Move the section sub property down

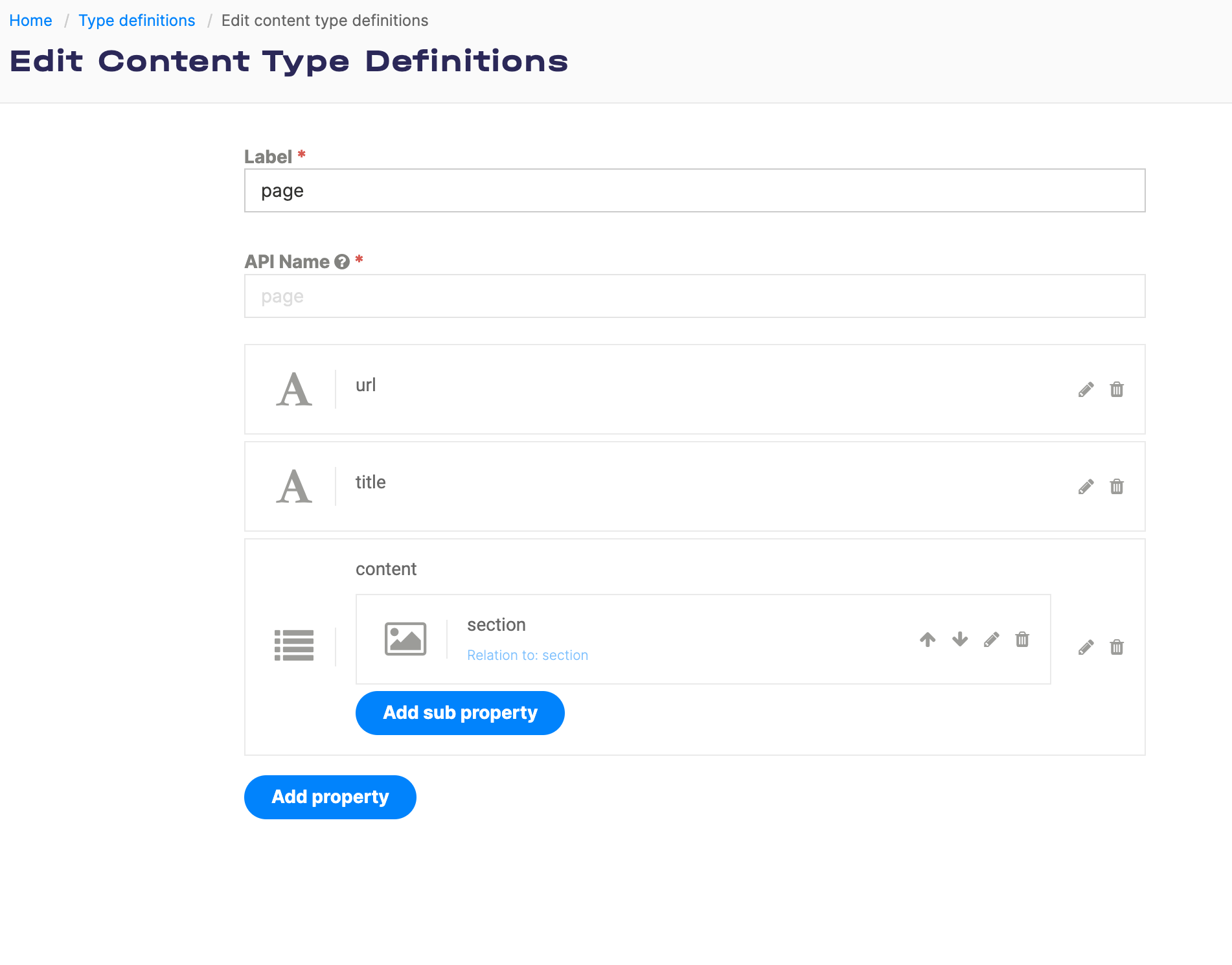click(x=960, y=639)
